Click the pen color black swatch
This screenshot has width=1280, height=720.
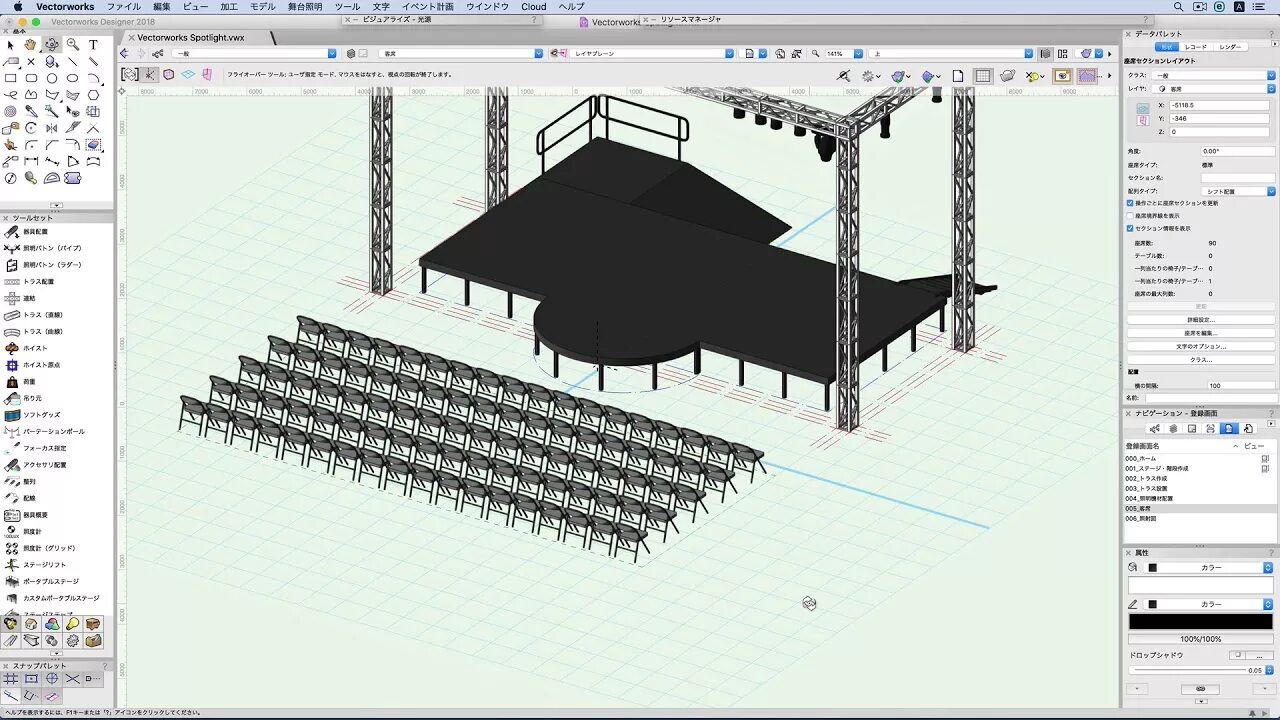coord(1152,604)
